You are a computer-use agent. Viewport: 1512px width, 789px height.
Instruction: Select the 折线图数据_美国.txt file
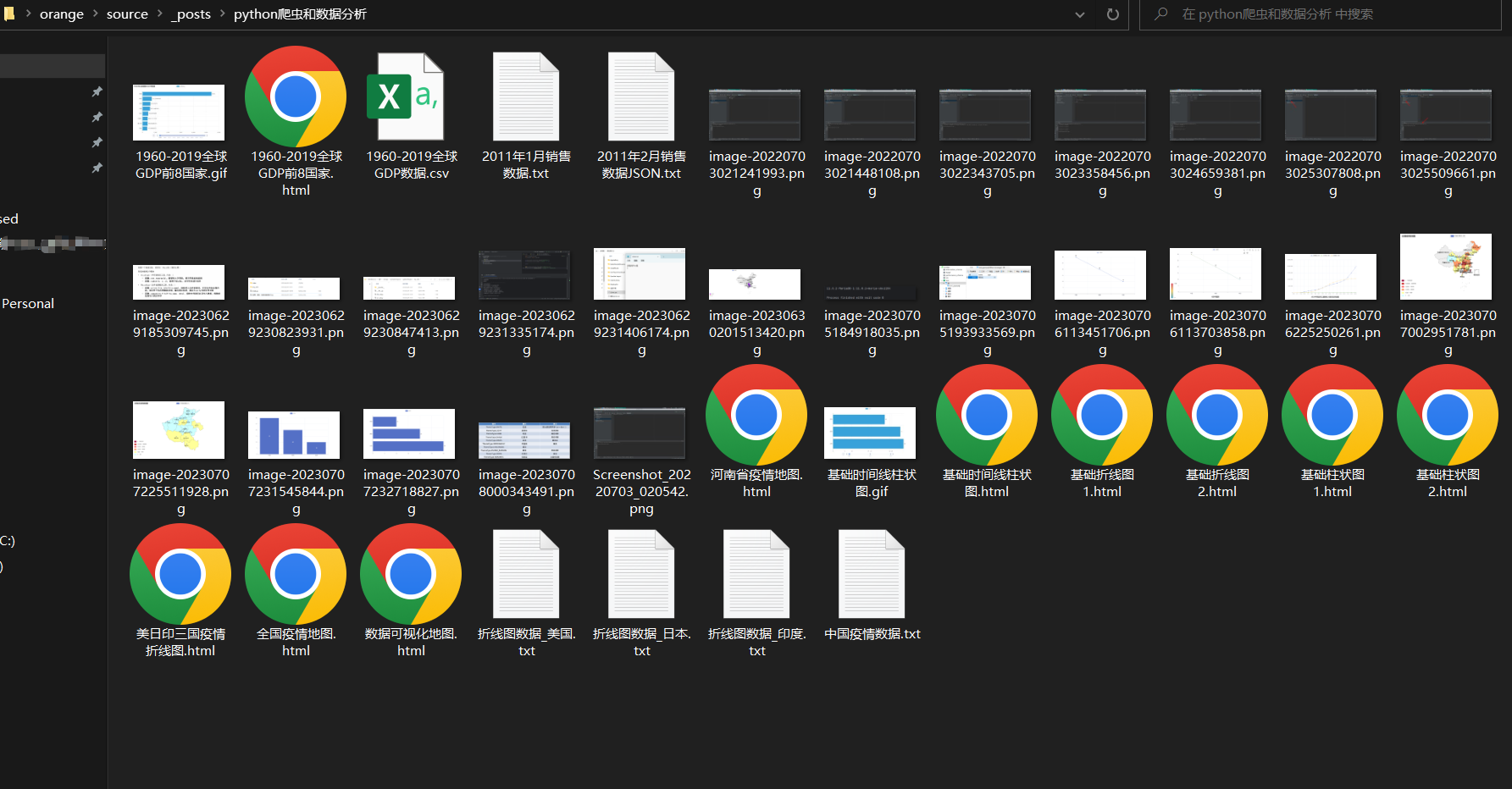tap(526, 574)
